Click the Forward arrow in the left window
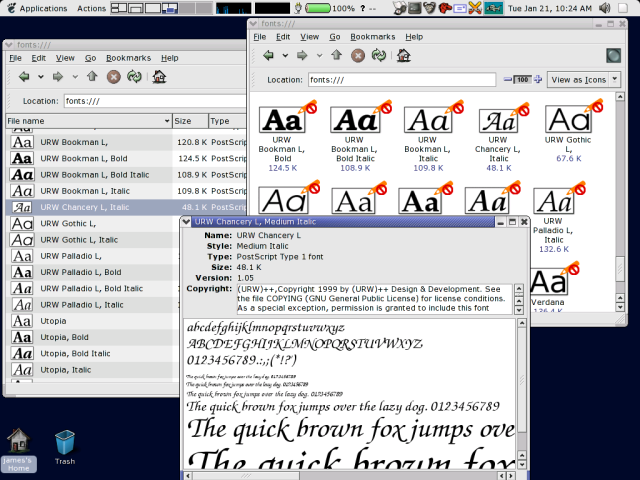 [x=58, y=76]
